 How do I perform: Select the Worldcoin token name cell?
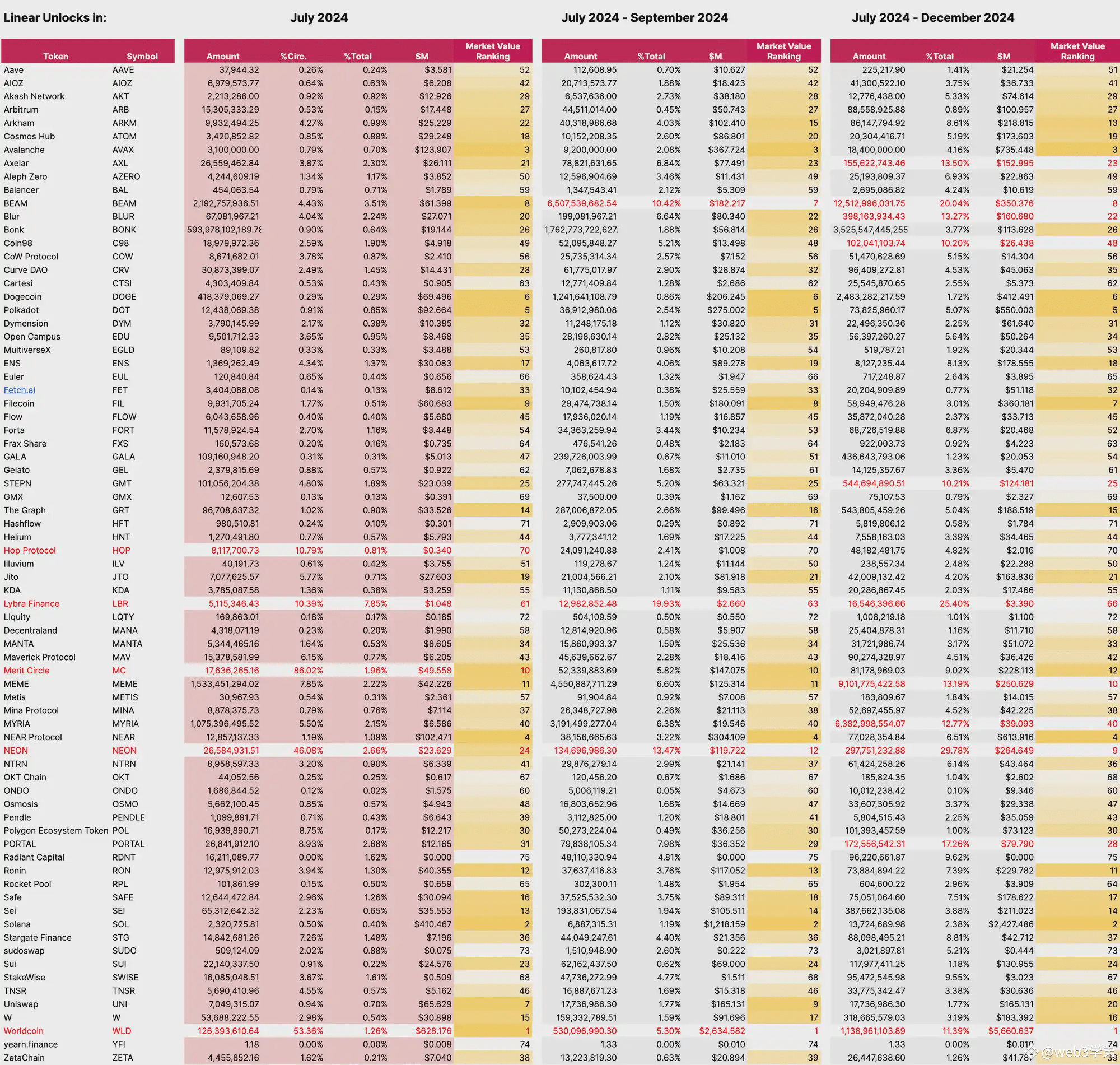[x=24, y=1031]
